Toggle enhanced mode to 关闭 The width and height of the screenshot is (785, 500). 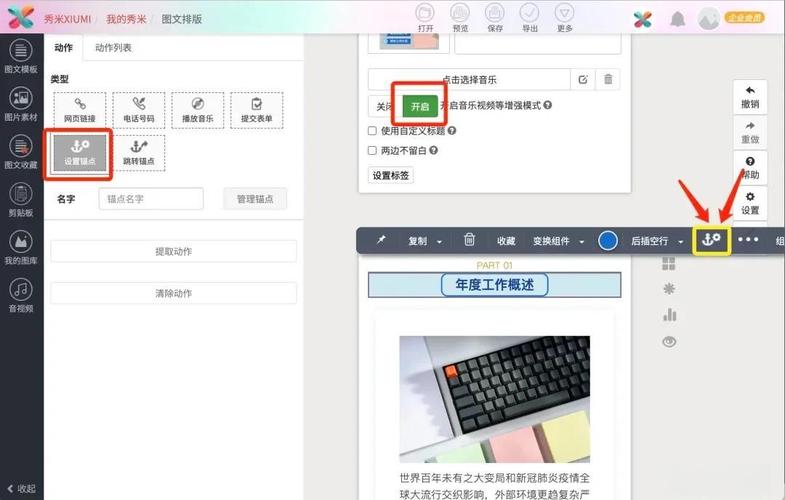click(x=384, y=106)
